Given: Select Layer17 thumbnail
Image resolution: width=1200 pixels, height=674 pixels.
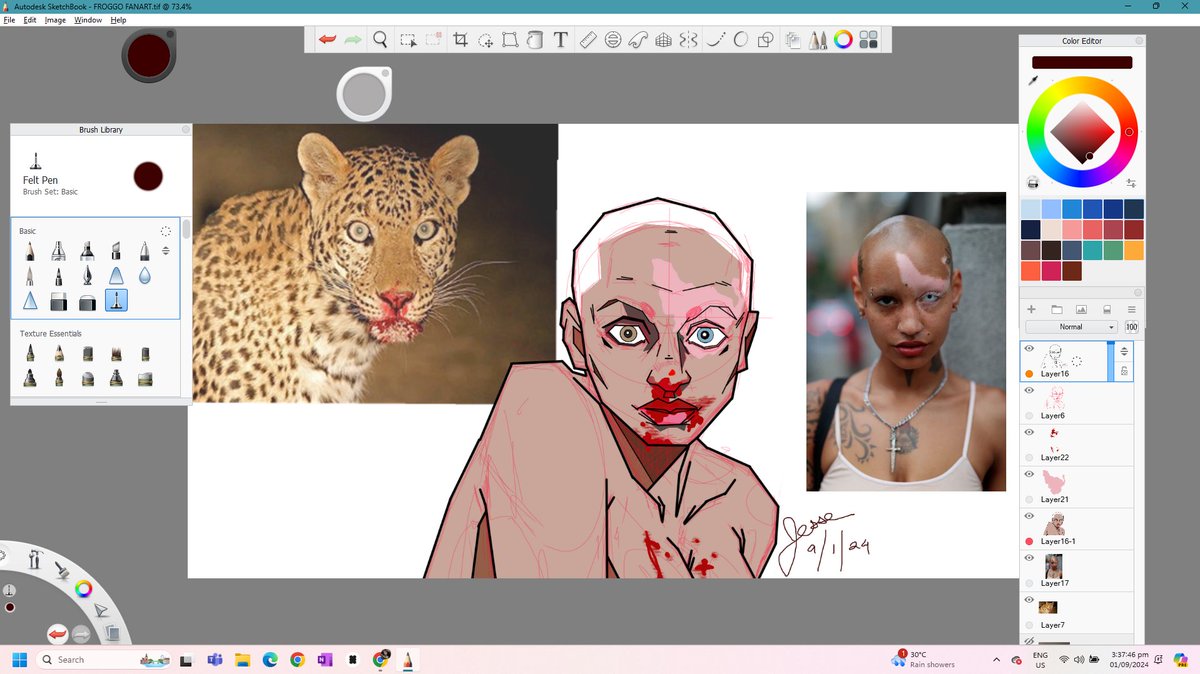Looking at the screenshot, I should click(1053, 566).
